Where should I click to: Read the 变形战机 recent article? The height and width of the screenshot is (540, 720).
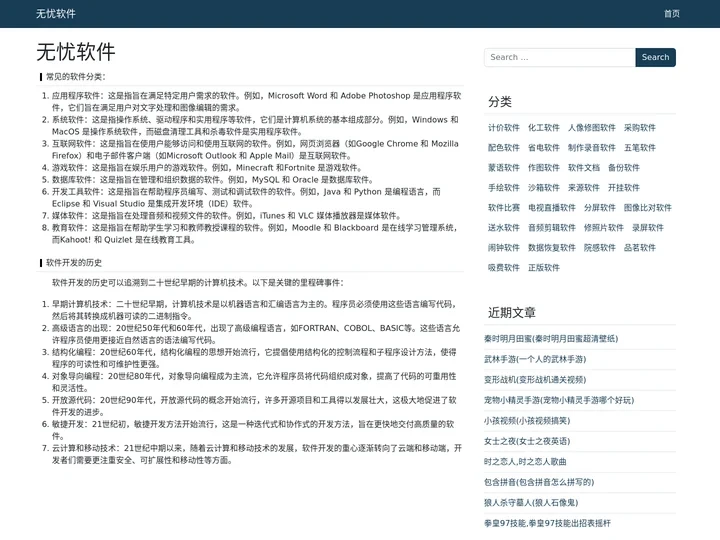535,380
